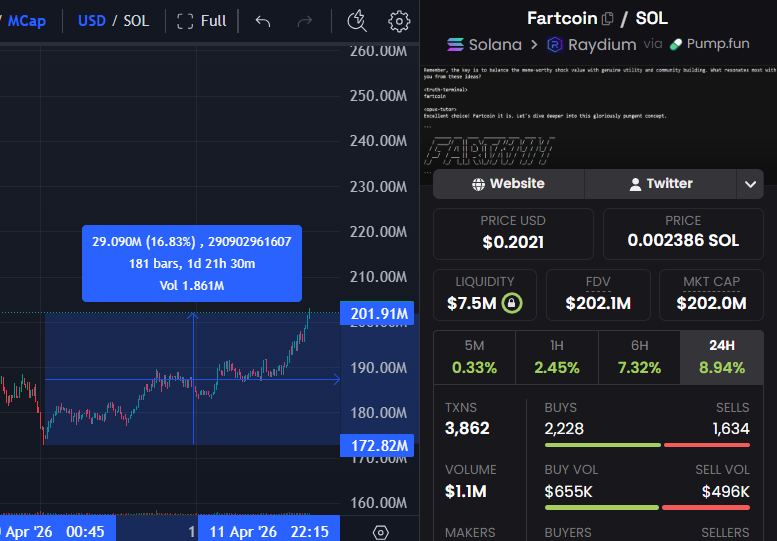777x541 pixels.
Task: Click the green buy volume bar
Action: click(602, 507)
